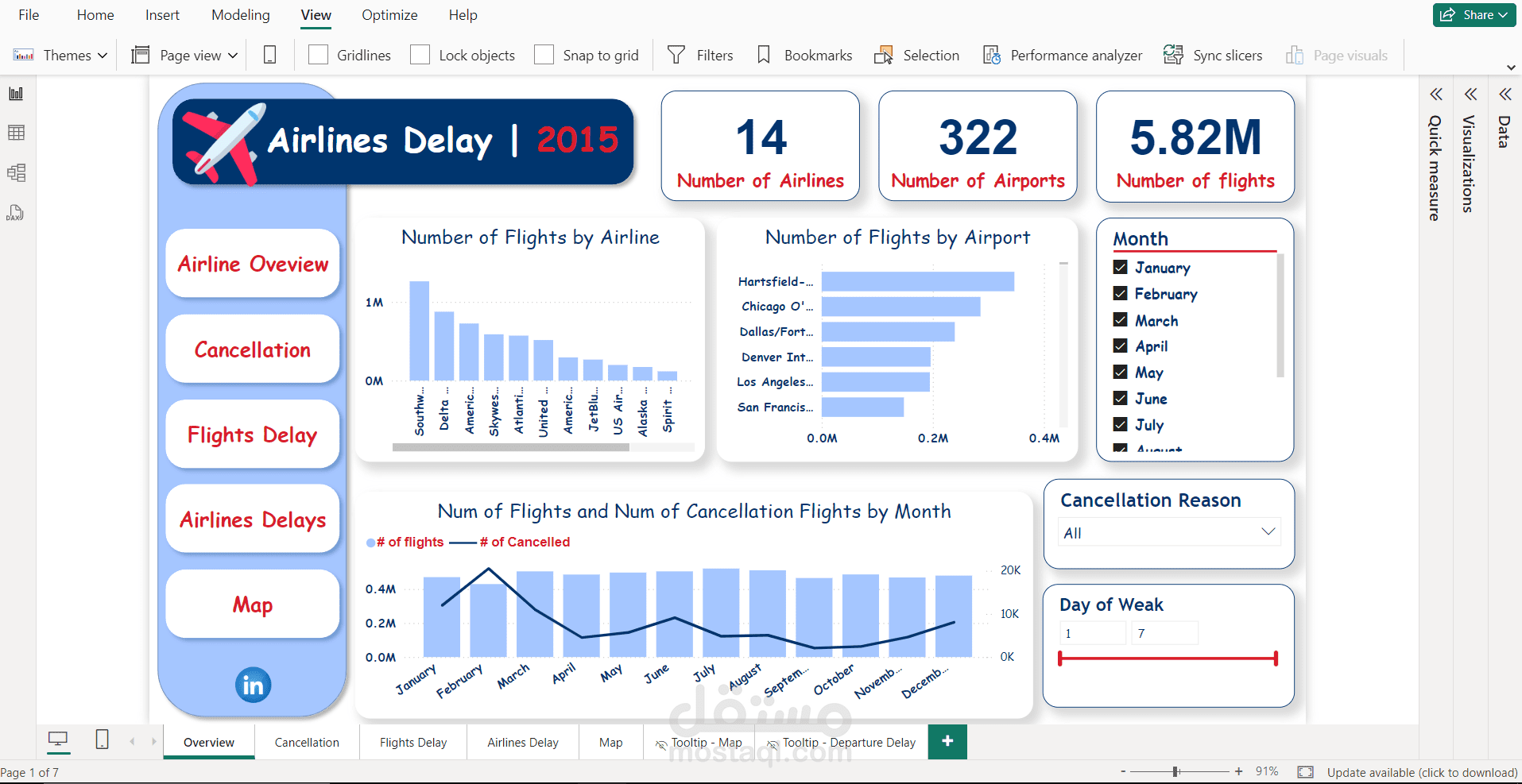Open Model view from the left sidebar
Viewport: 1522px width, 784px height.
click(x=16, y=172)
